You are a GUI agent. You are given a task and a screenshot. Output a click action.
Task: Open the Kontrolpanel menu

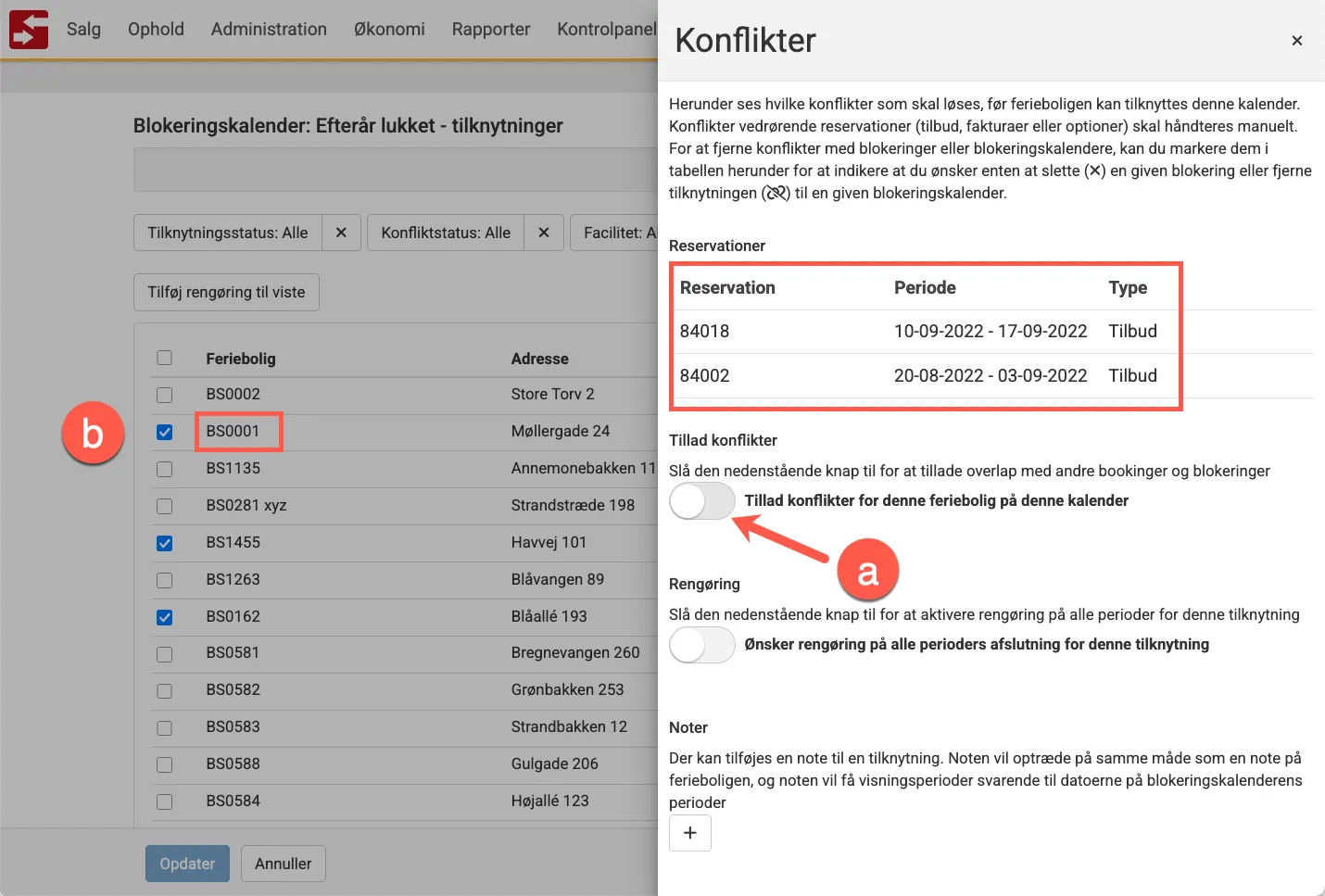(605, 29)
